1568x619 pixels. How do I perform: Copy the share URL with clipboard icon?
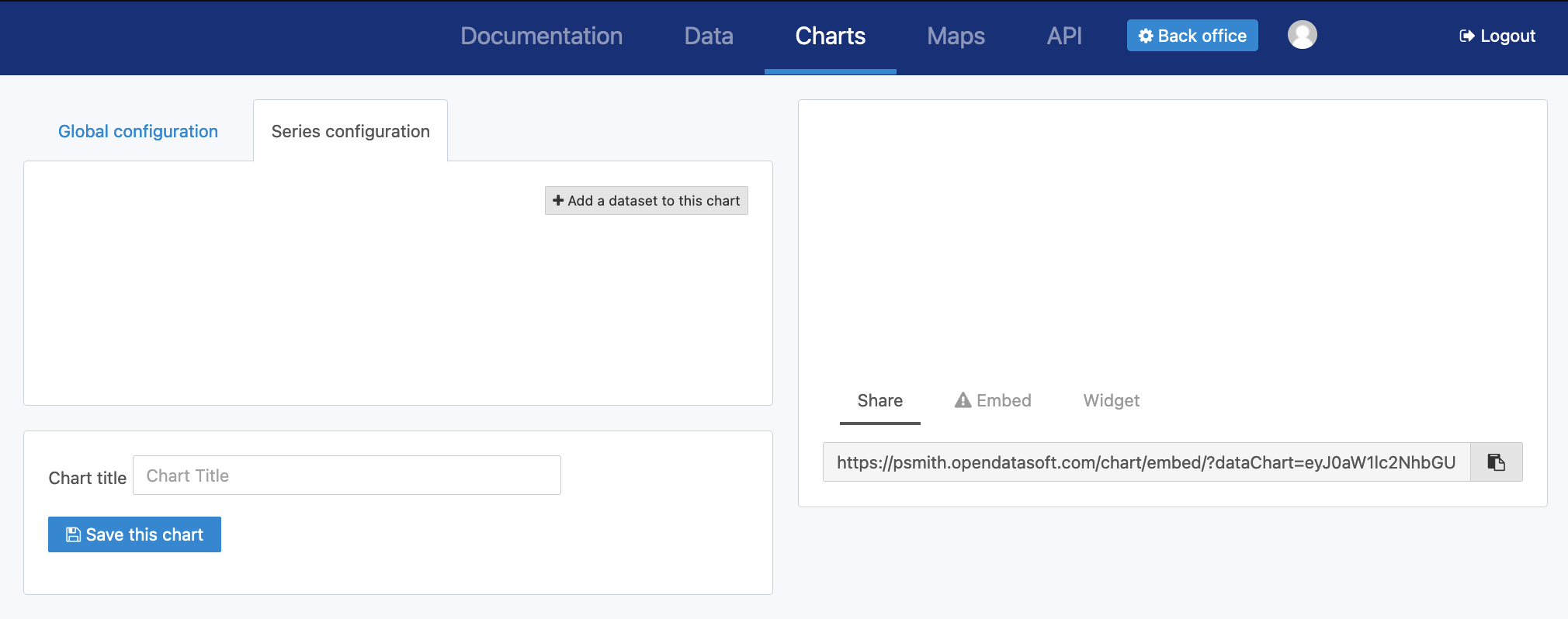pyautogui.click(x=1496, y=462)
